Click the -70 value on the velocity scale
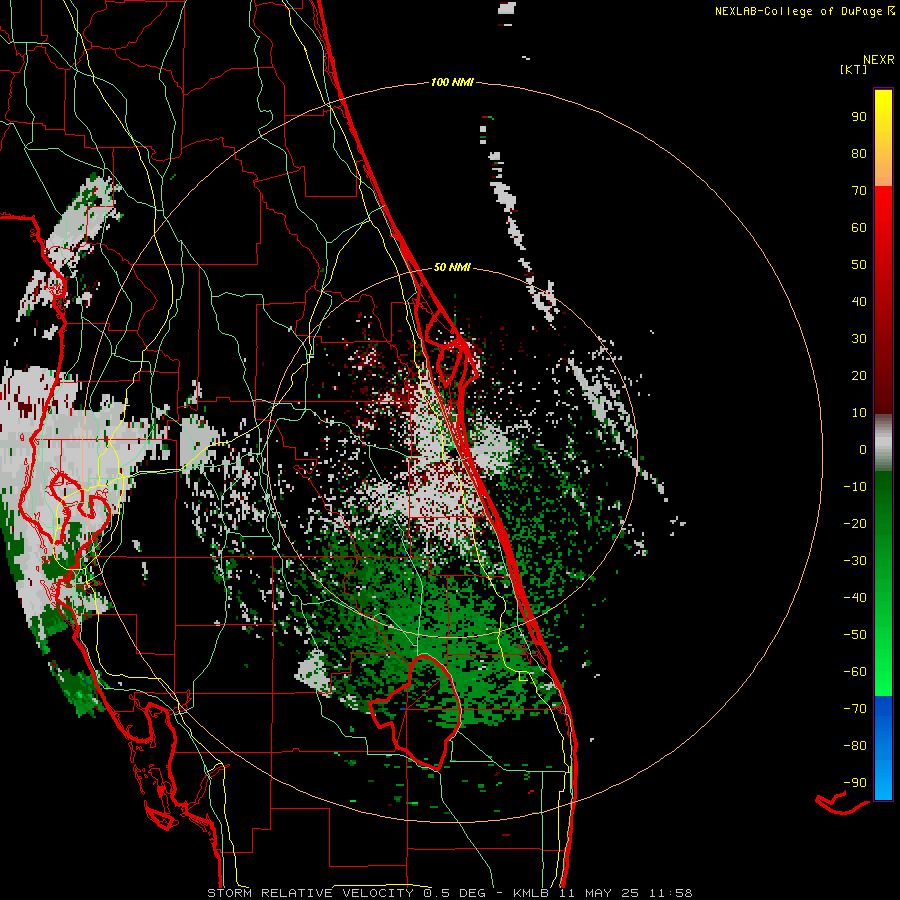The height and width of the screenshot is (900, 900). [x=855, y=709]
